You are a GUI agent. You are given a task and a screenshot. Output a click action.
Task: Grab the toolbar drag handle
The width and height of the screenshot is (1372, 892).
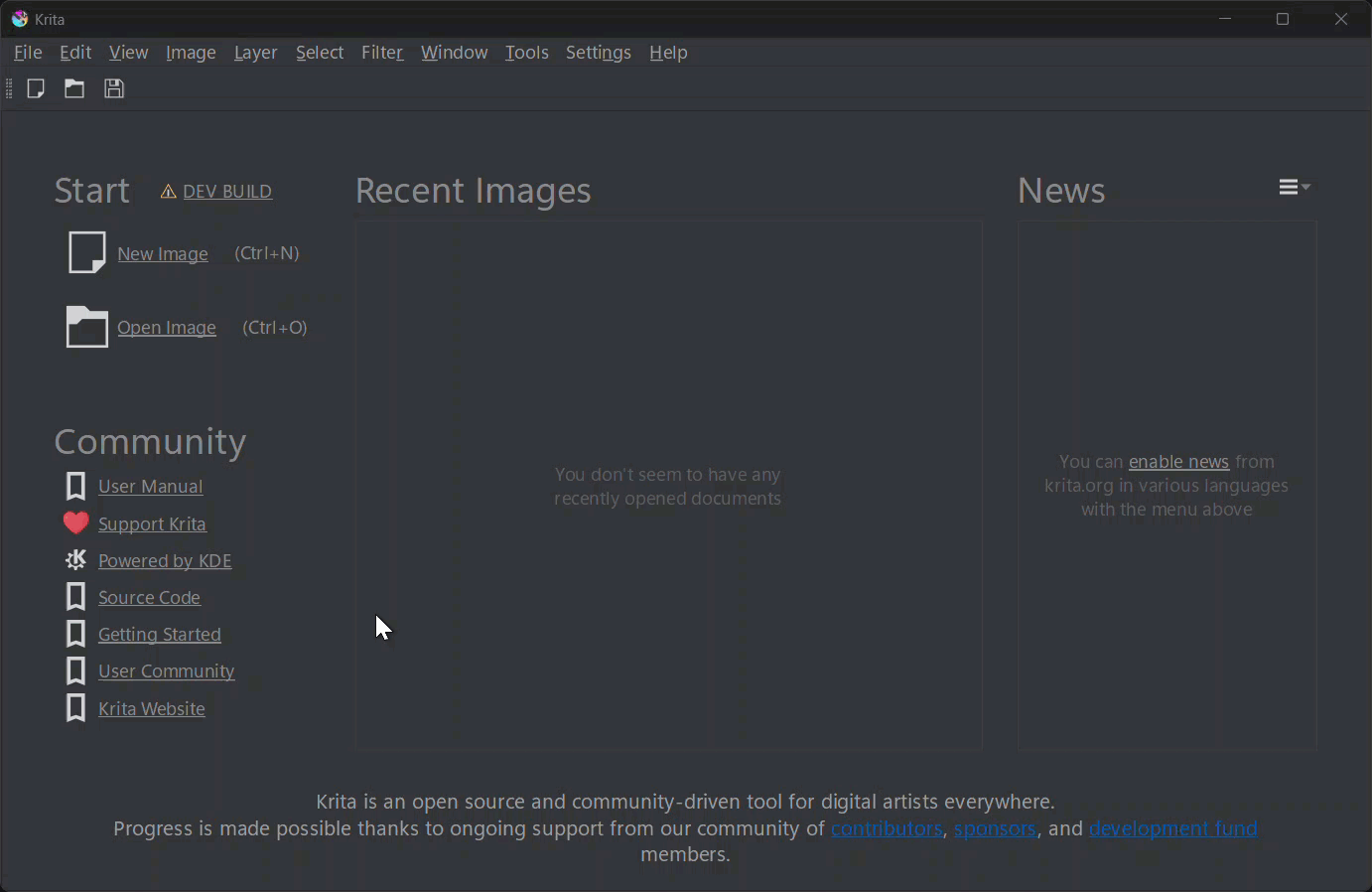[9, 88]
